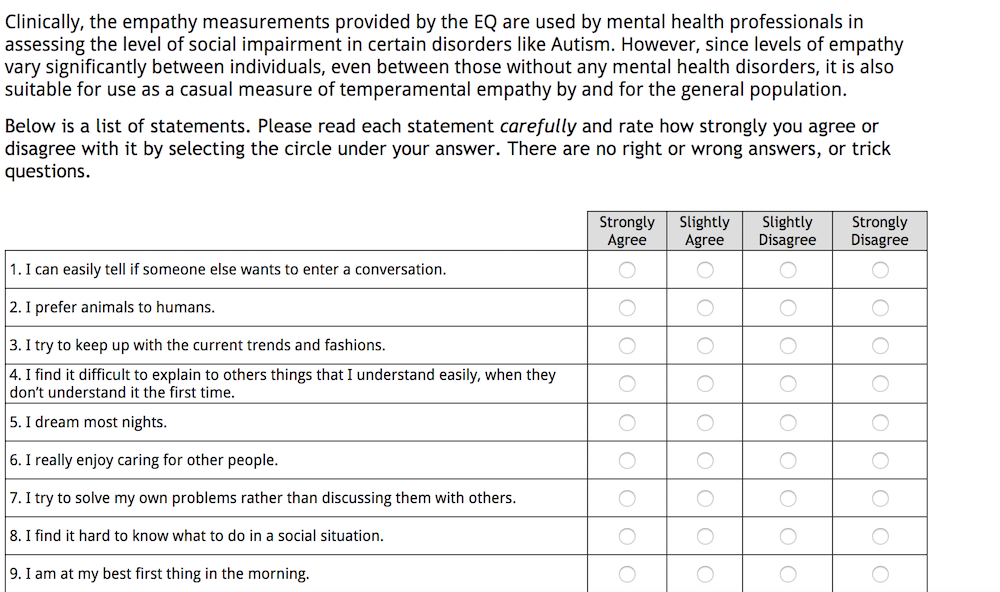Choose Slightly Agree for enjoying caring for people
The image size is (1000, 592).
705,461
